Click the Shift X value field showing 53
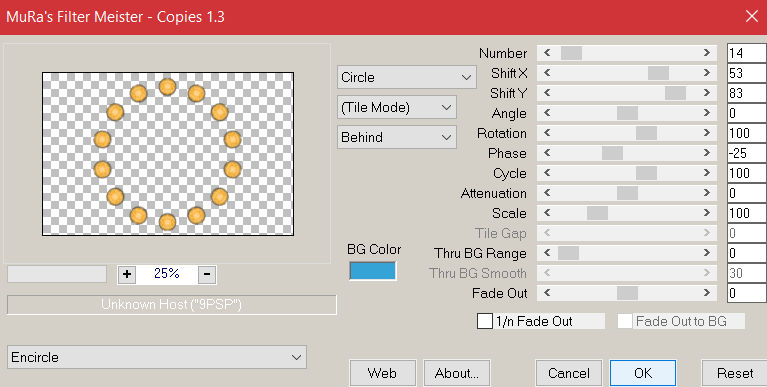Viewport: 767px width, 387px height. pyautogui.click(x=747, y=73)
